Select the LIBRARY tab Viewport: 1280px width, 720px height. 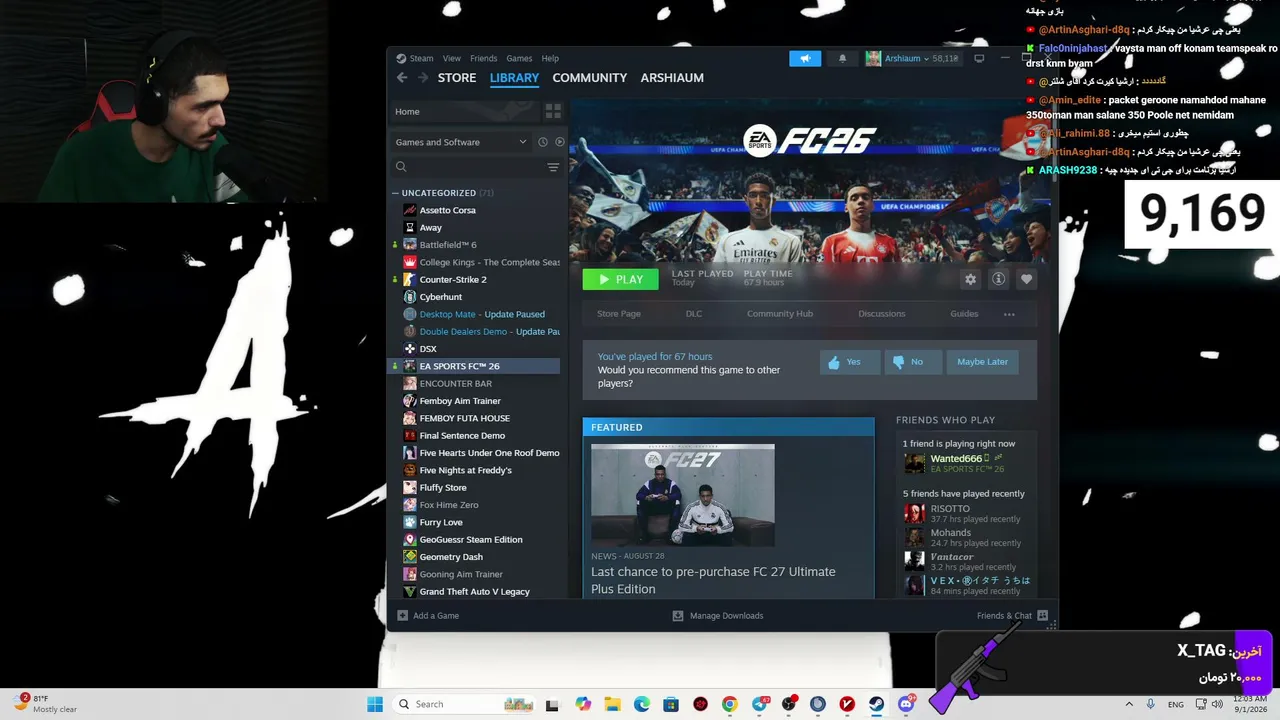click(x=514, y=78)
